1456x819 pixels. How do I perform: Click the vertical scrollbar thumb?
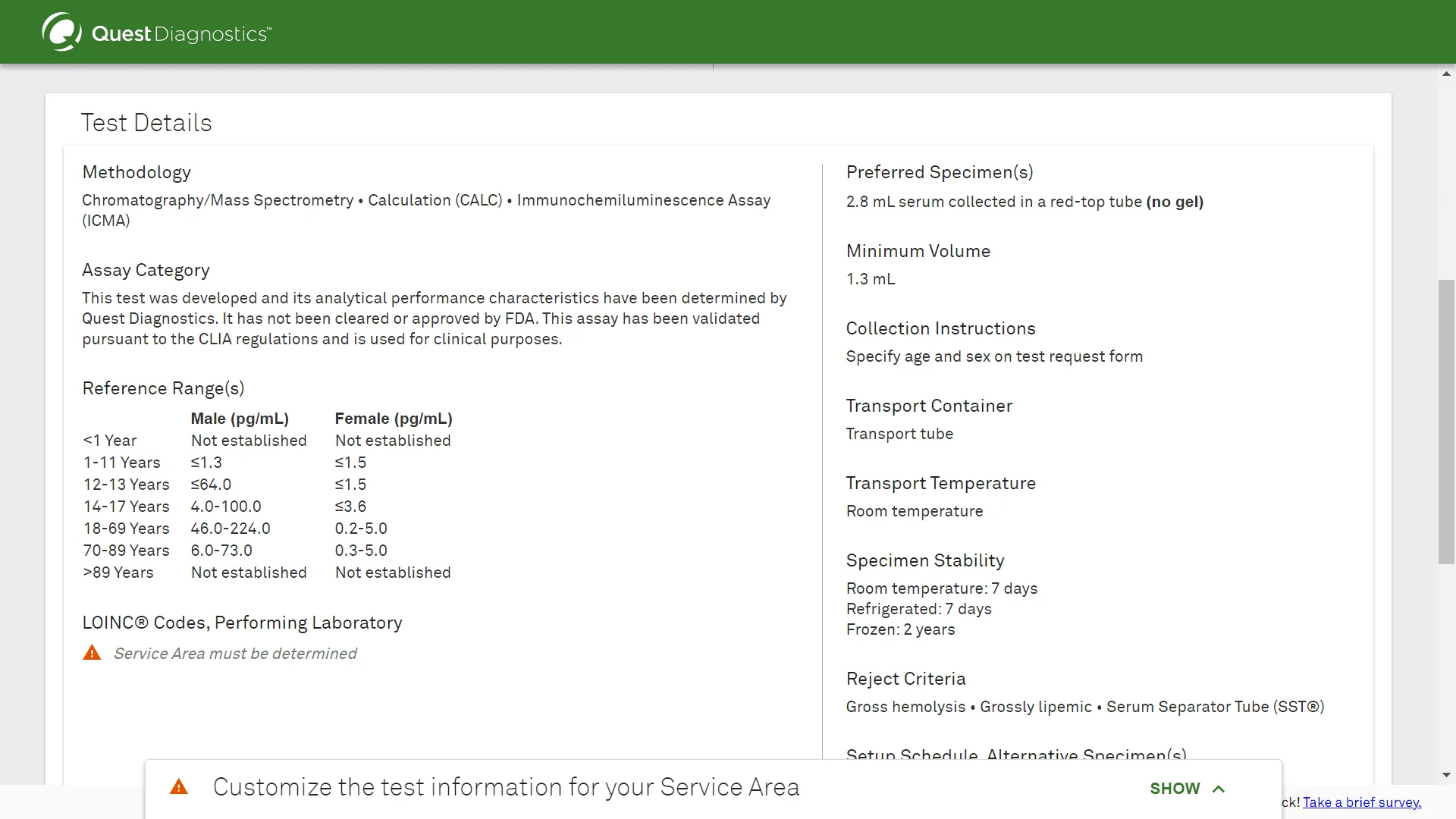pos(1446,422)
